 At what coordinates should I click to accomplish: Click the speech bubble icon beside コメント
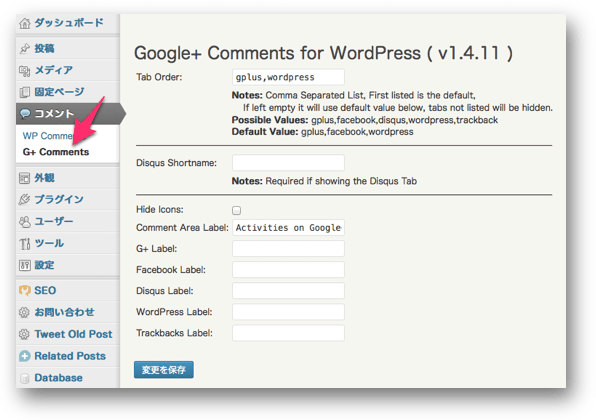[x=25, y=114]
